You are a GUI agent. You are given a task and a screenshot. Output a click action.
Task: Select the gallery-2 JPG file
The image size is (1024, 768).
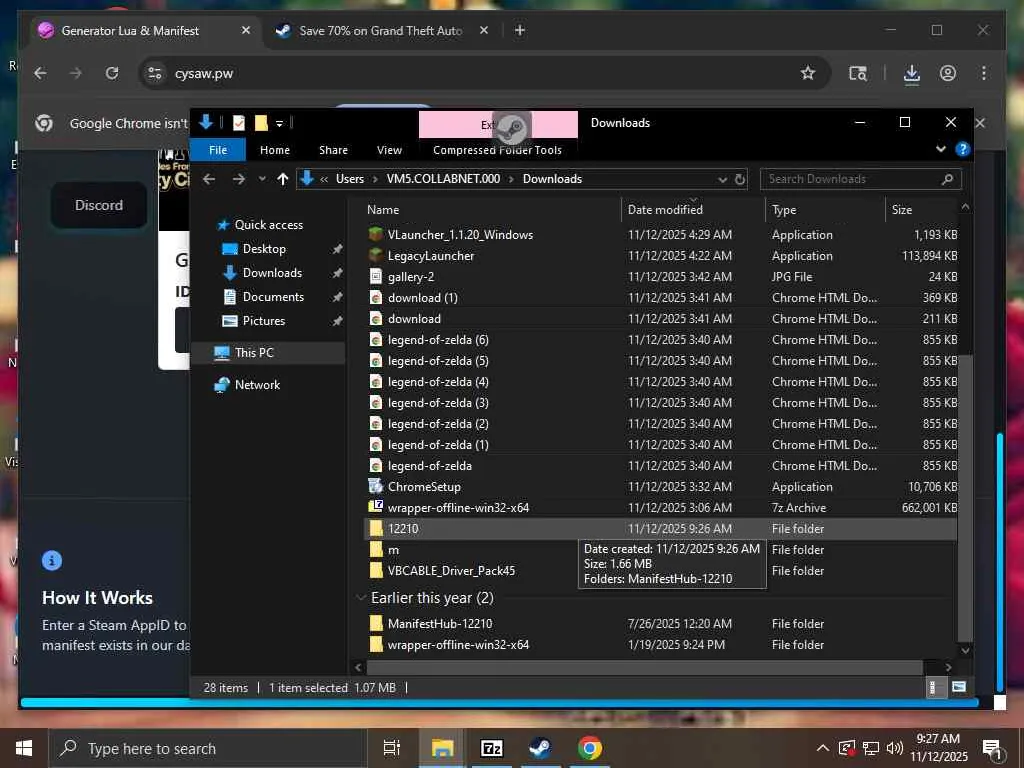coord(410,276)
